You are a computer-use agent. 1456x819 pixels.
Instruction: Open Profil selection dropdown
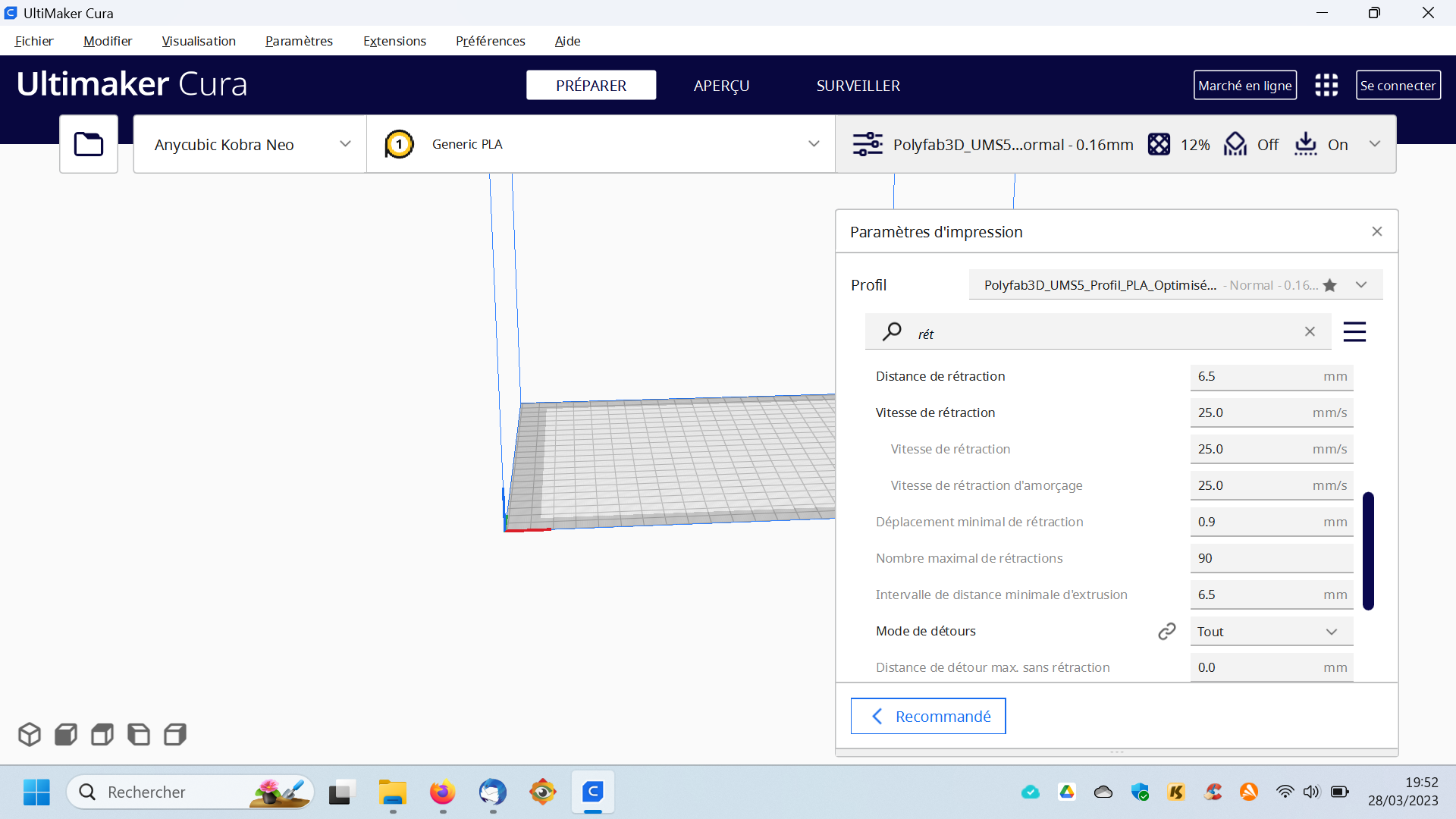1175,285
